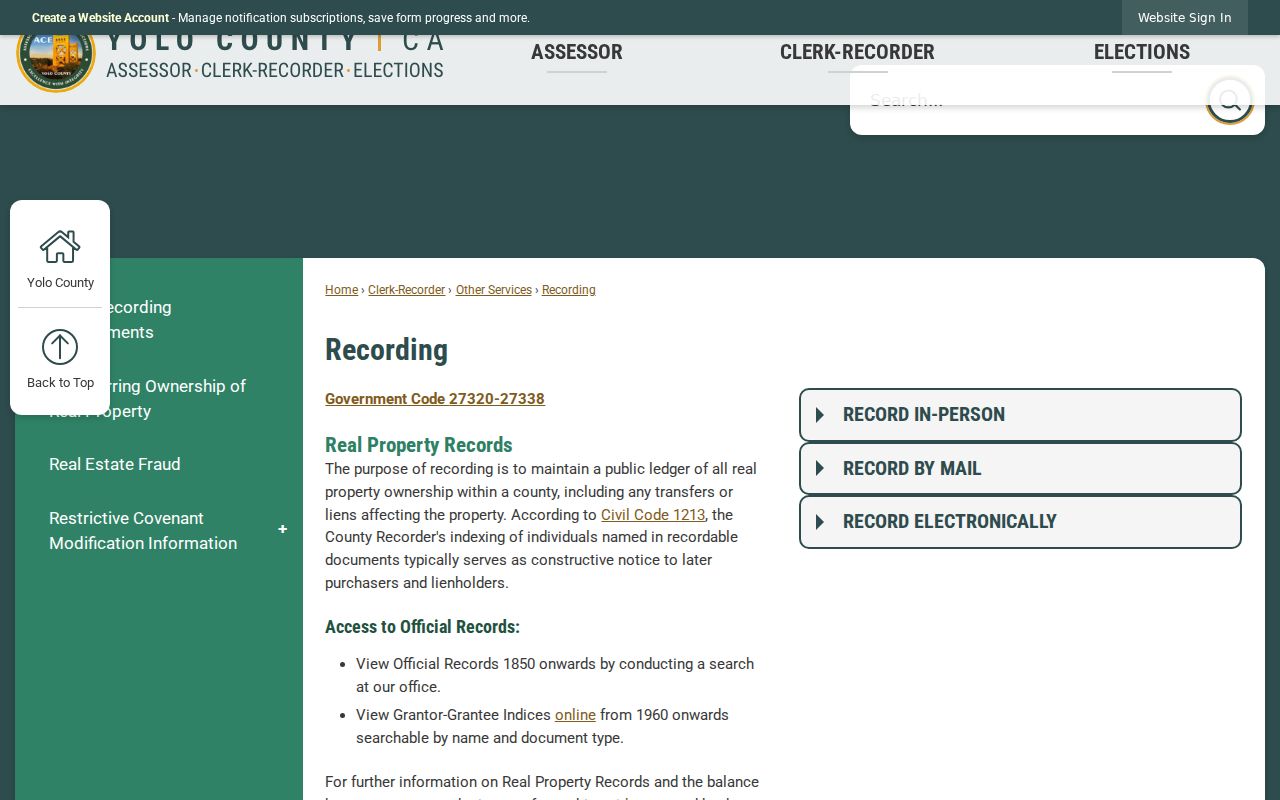
Task: Click the Recording page heading
Action: tap(386, 350)
